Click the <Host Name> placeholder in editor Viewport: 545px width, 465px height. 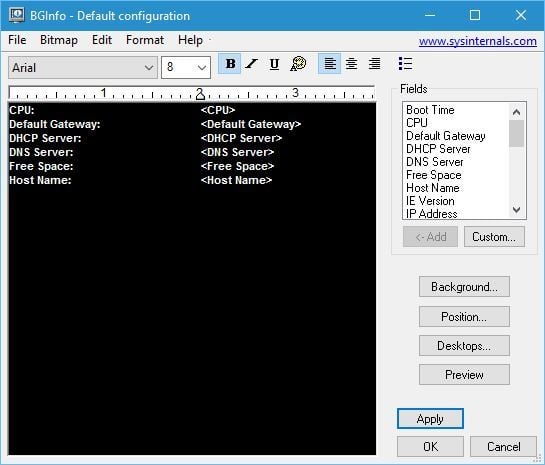point(236,180)
